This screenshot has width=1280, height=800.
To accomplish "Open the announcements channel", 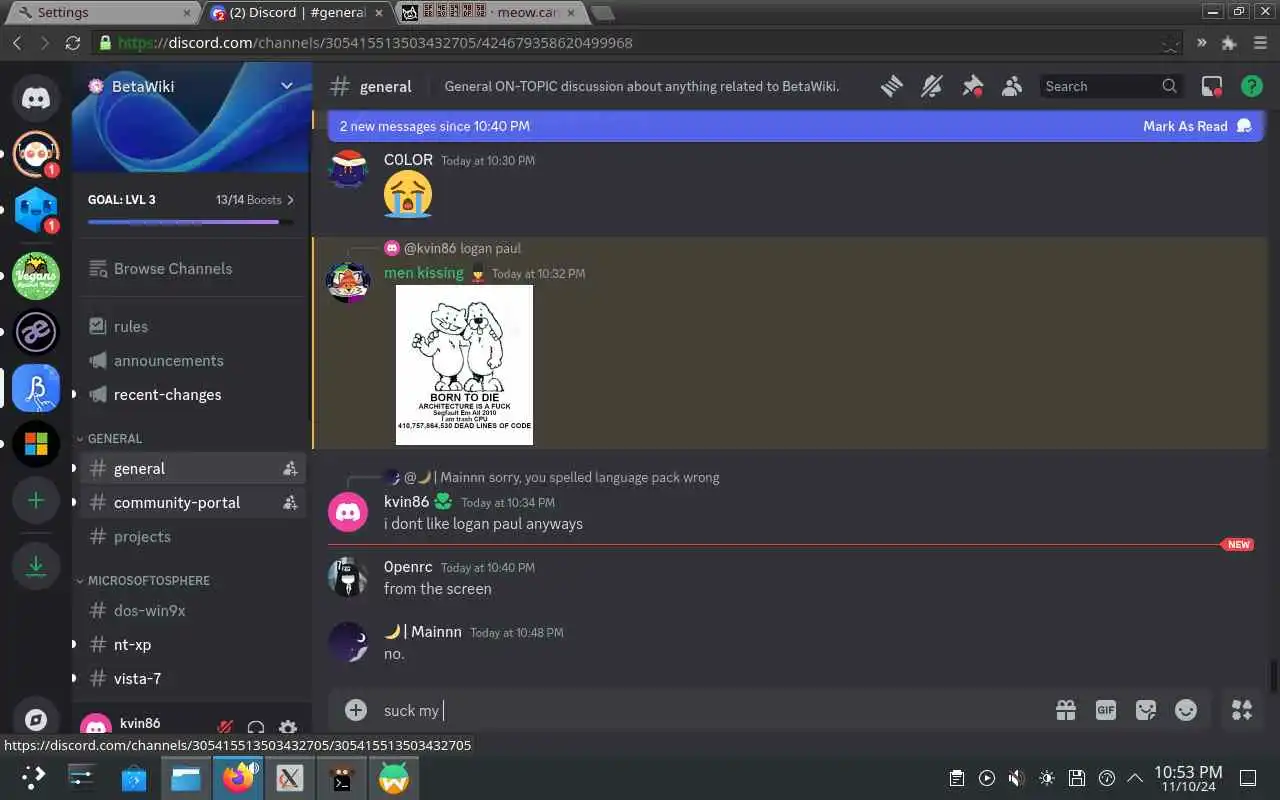I will pyautogui.click(x=192, y=360).
